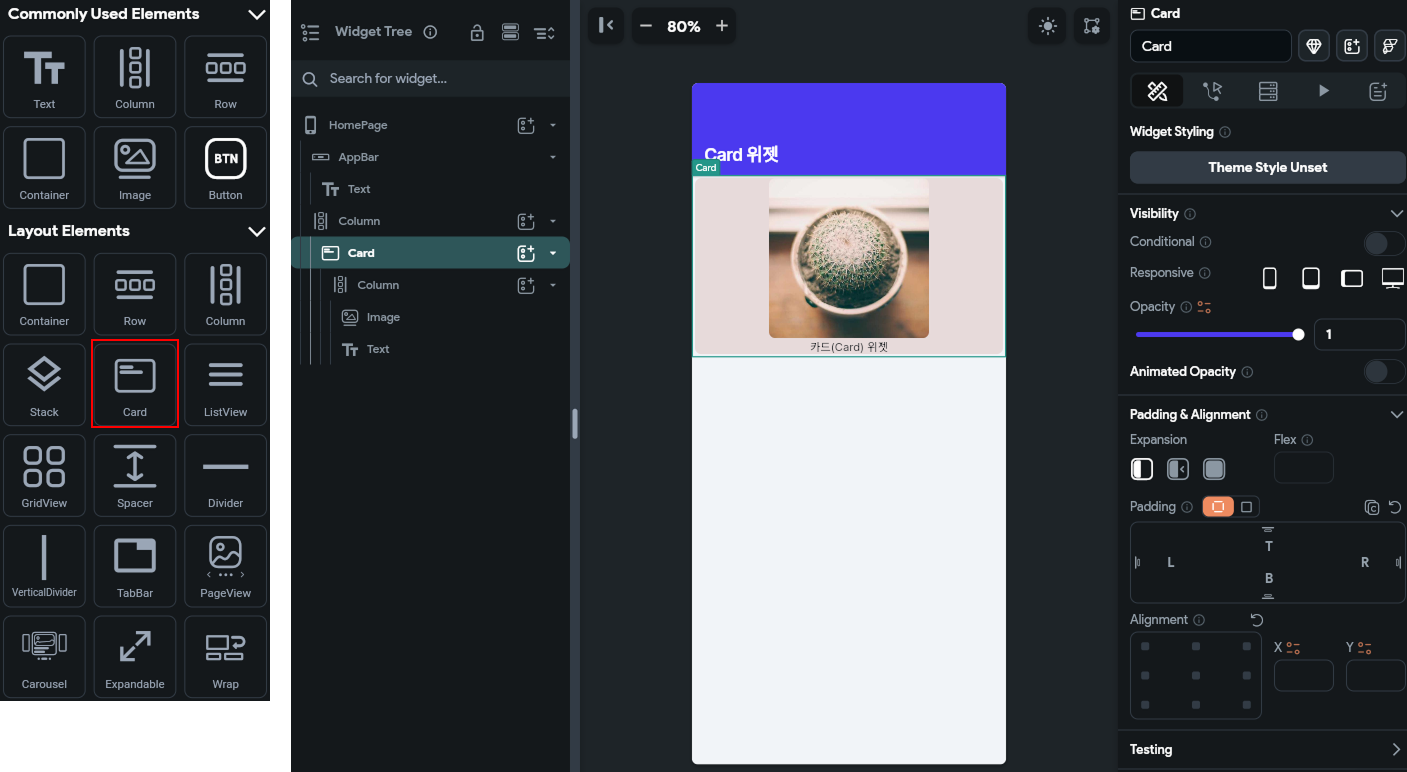Select the Text widget in Commonly Used Elements

pos(44,77)
